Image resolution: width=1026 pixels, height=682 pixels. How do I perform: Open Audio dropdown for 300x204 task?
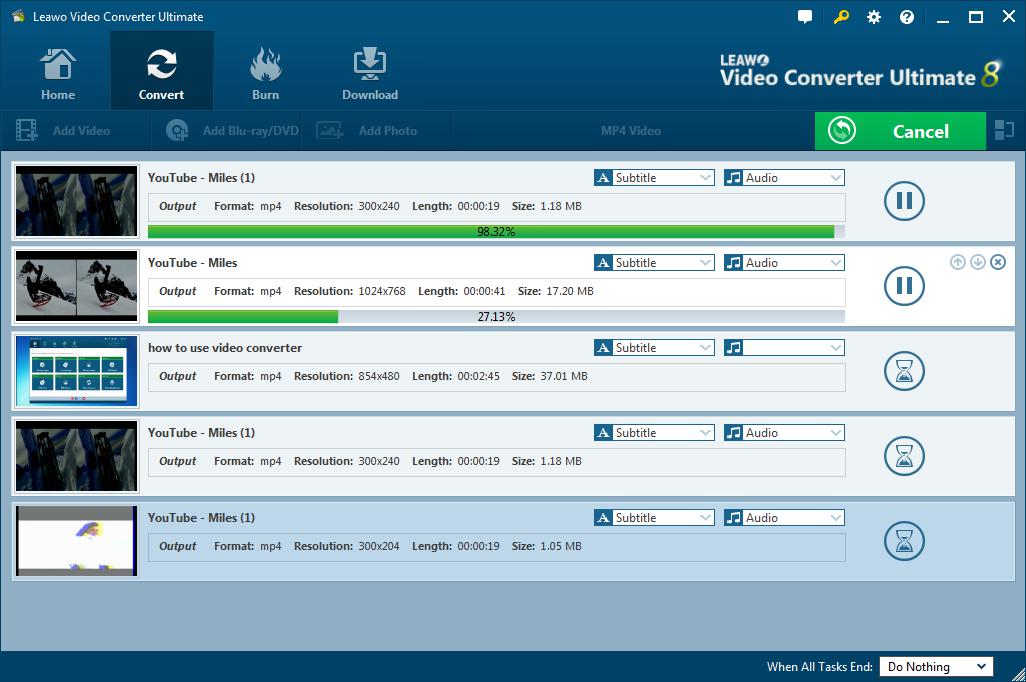pos(784,518)
